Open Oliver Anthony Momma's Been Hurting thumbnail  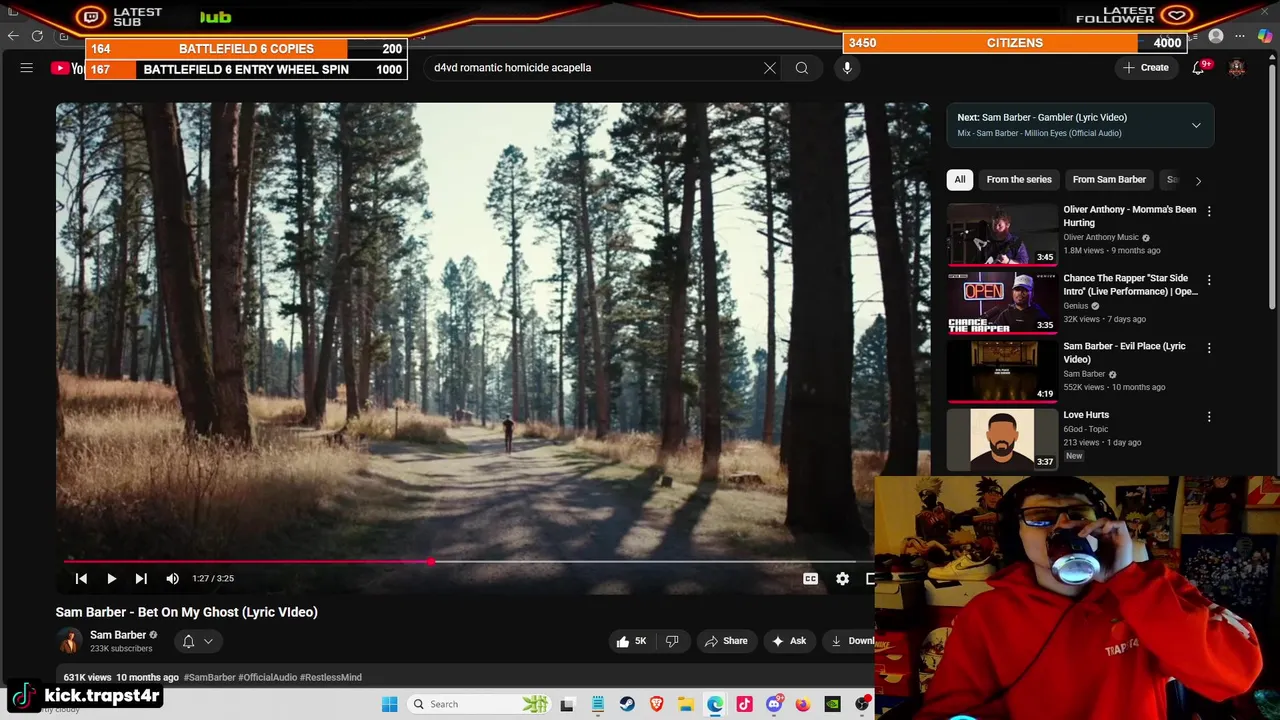pyautogui.click(x=1001, y=234)
